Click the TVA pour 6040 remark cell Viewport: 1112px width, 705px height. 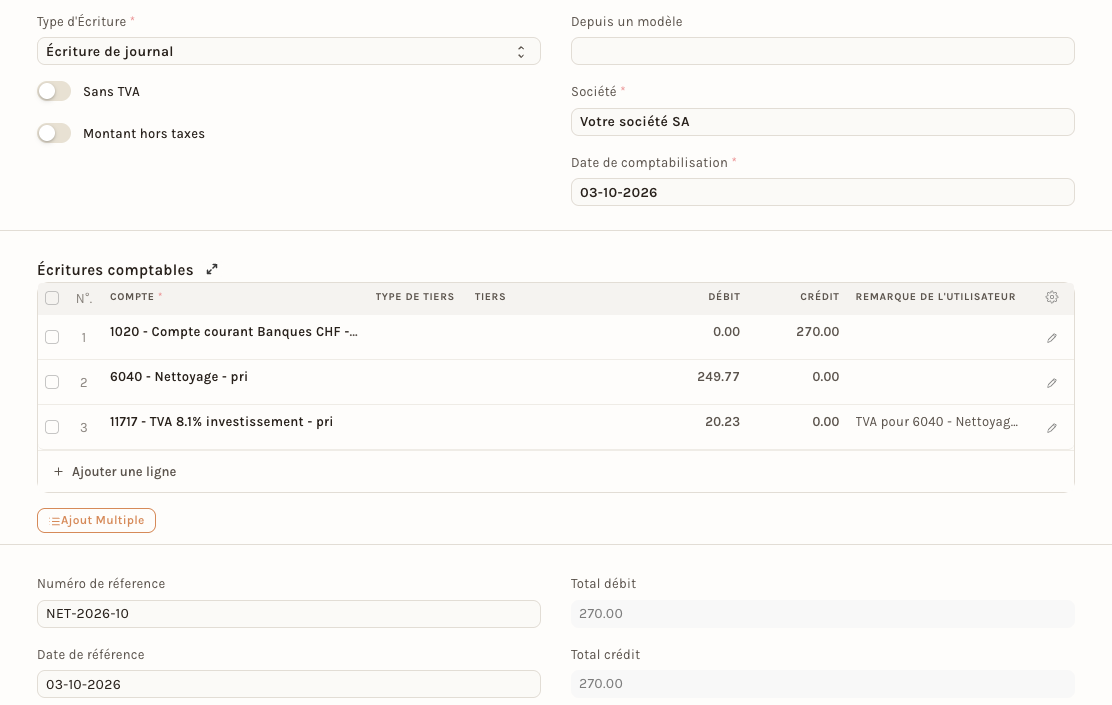coord(936,421)
